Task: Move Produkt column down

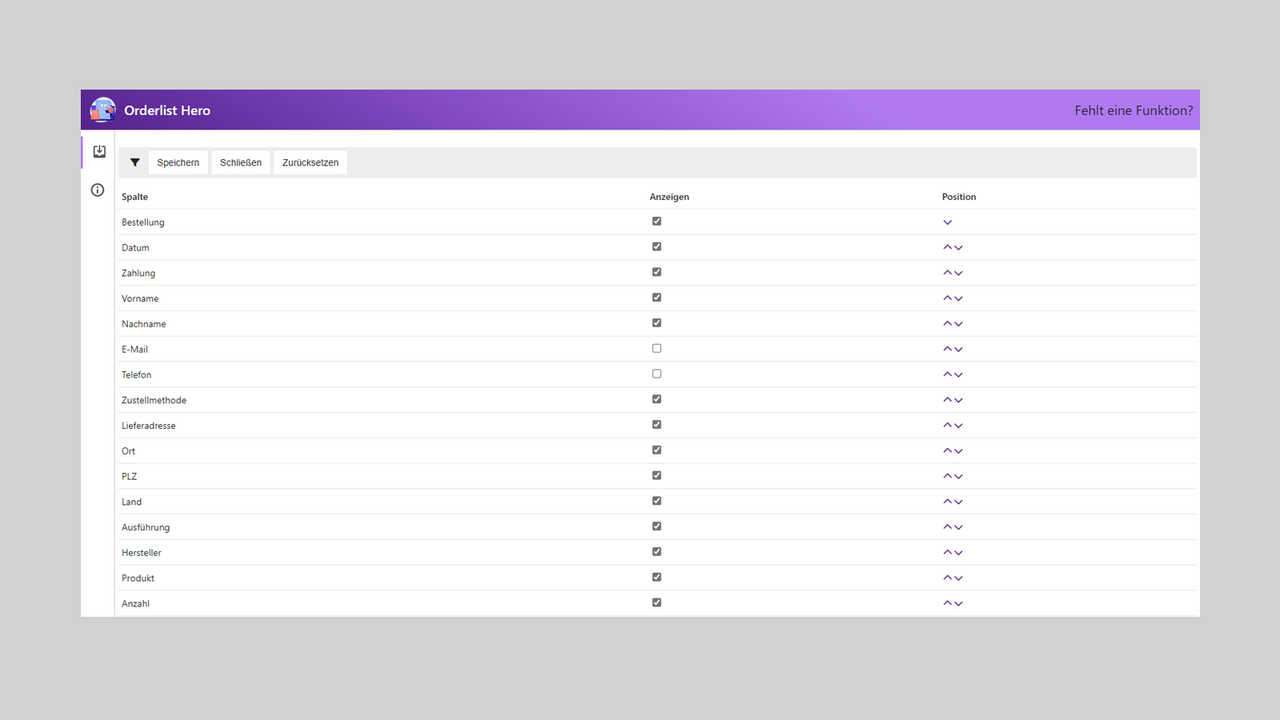Action: point(958,578)
